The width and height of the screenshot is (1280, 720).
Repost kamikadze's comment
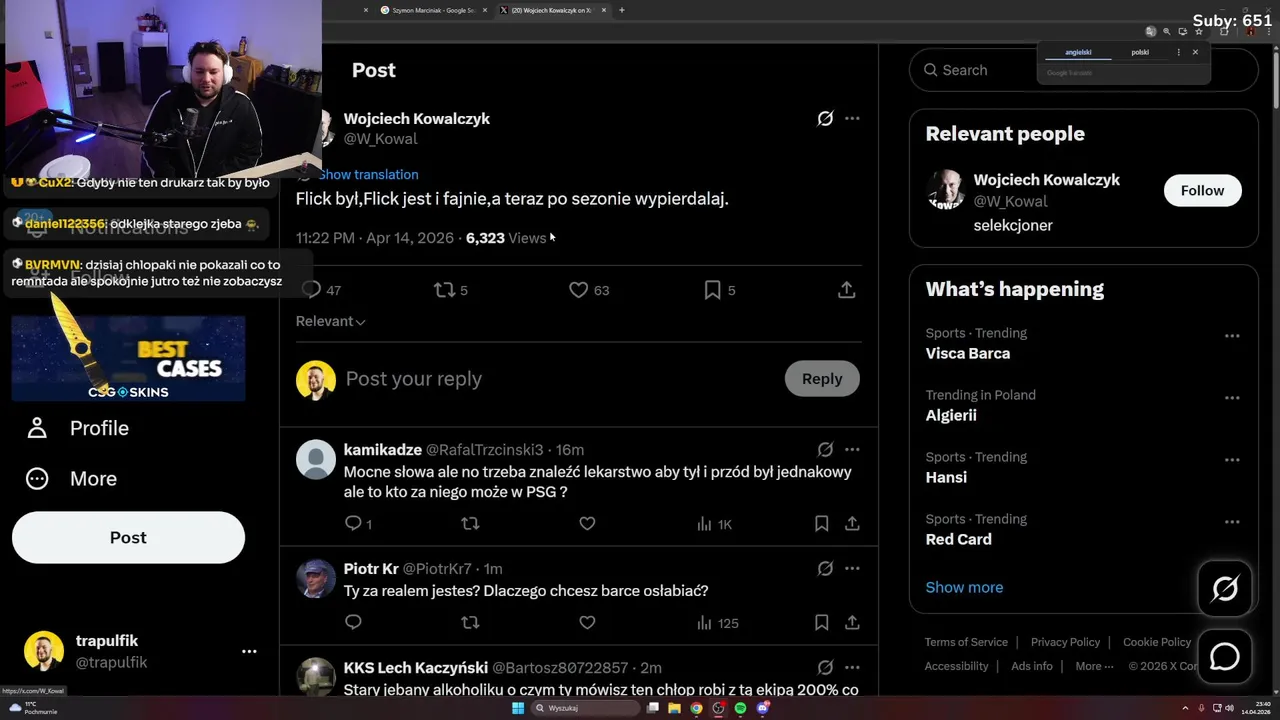tap(470, 523)
